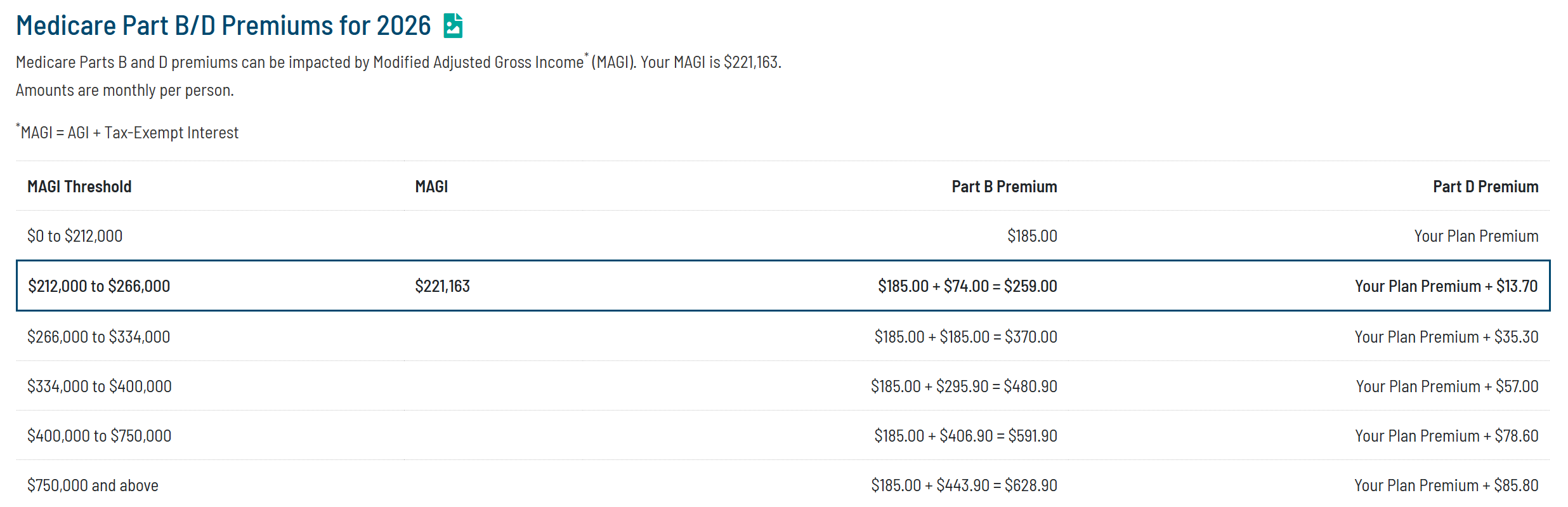Select the $400,000 to $750,000 threshold row
The width and height of the screenshot is (1568, 507).
click(783, 435)
